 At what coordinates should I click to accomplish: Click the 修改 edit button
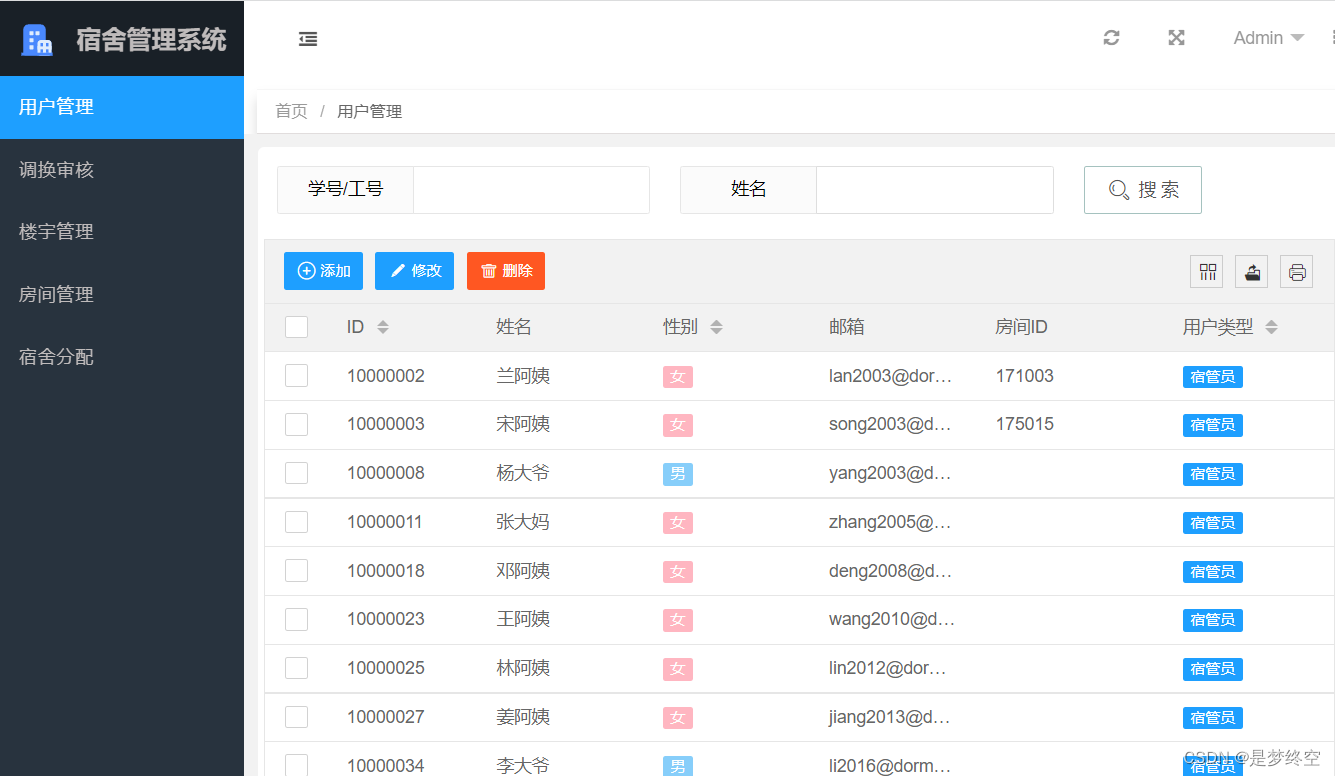click(x=414, y=271)
